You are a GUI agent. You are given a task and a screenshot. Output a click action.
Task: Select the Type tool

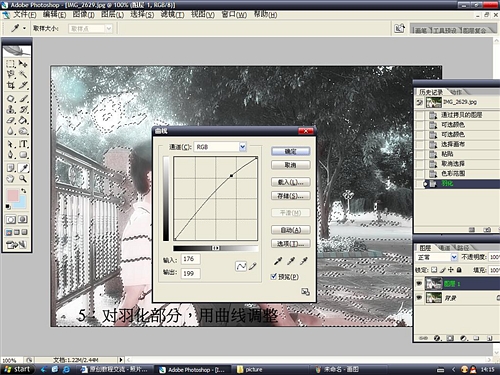23,144
